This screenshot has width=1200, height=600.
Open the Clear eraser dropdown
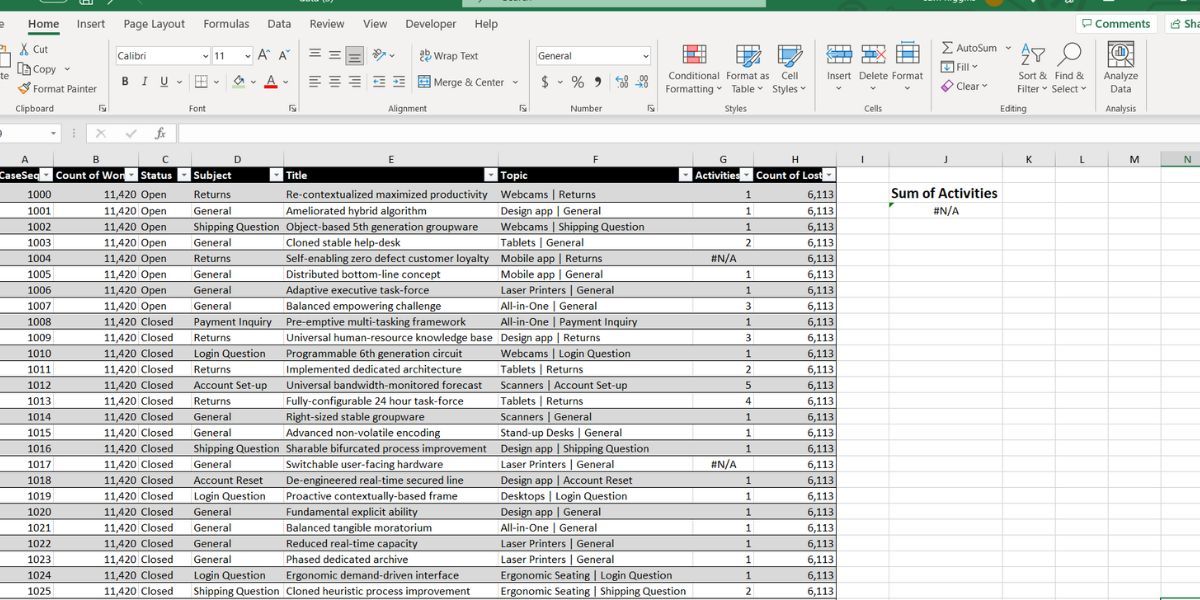click(964, 86)
